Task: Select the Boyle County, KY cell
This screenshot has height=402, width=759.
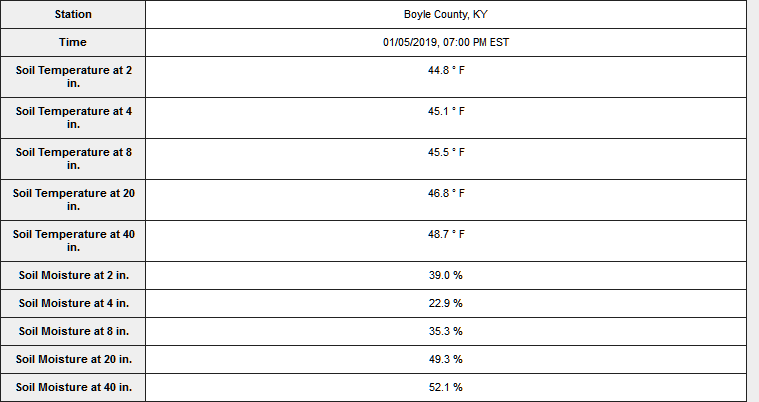Action: [446, 15]
